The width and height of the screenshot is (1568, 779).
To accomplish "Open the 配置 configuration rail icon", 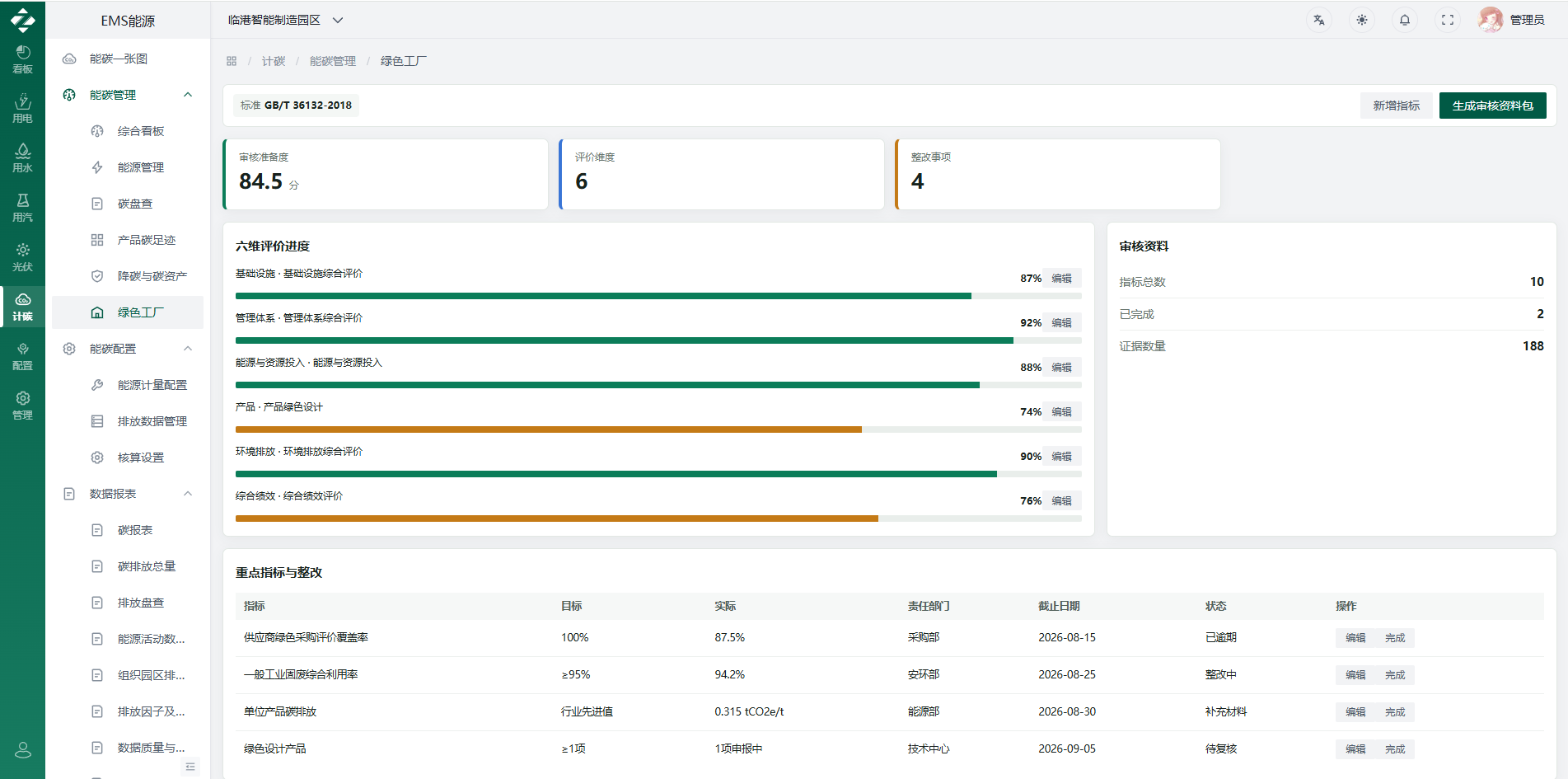I will tap(22, 356).
